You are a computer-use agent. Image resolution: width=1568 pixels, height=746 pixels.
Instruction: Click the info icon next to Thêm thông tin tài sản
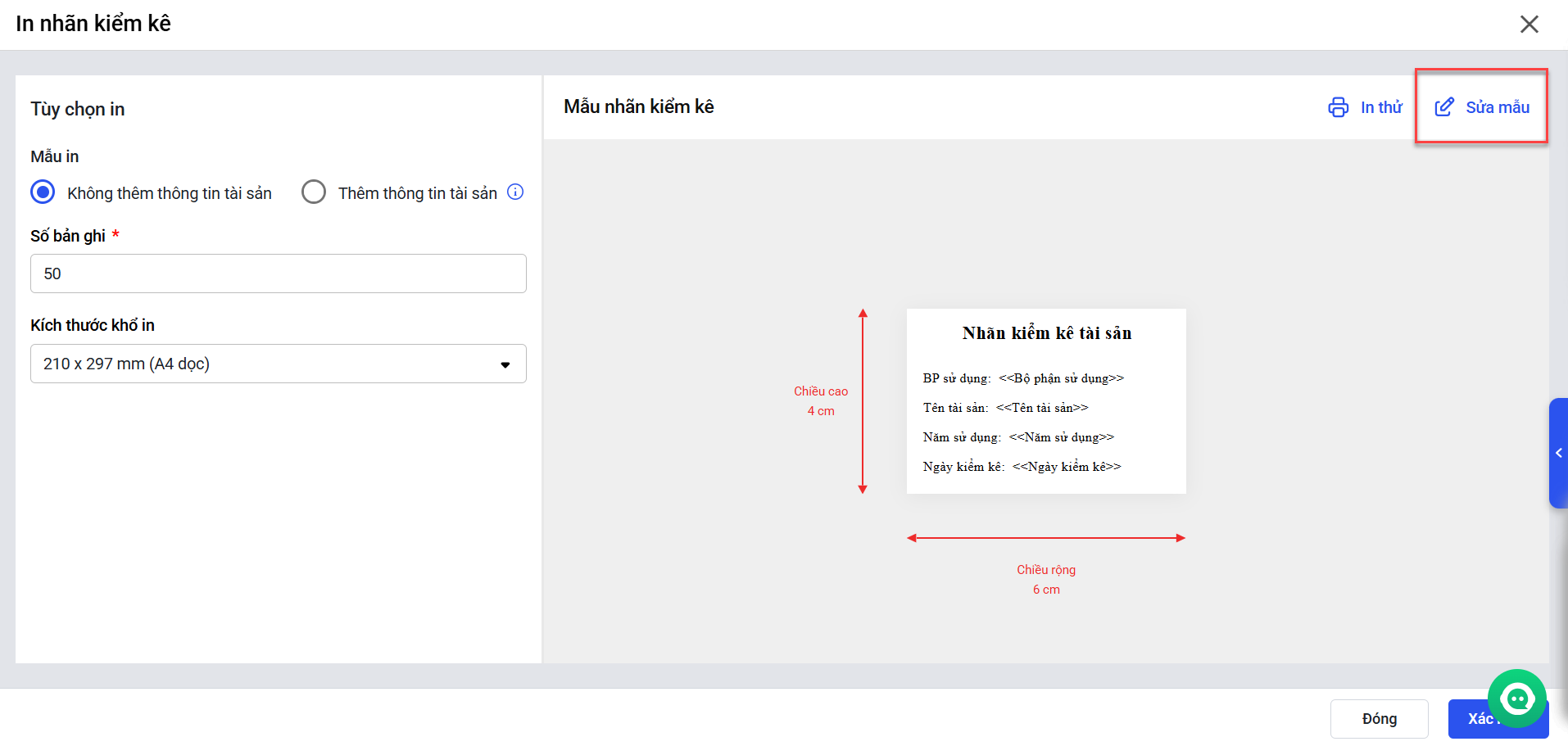[515, 192]
